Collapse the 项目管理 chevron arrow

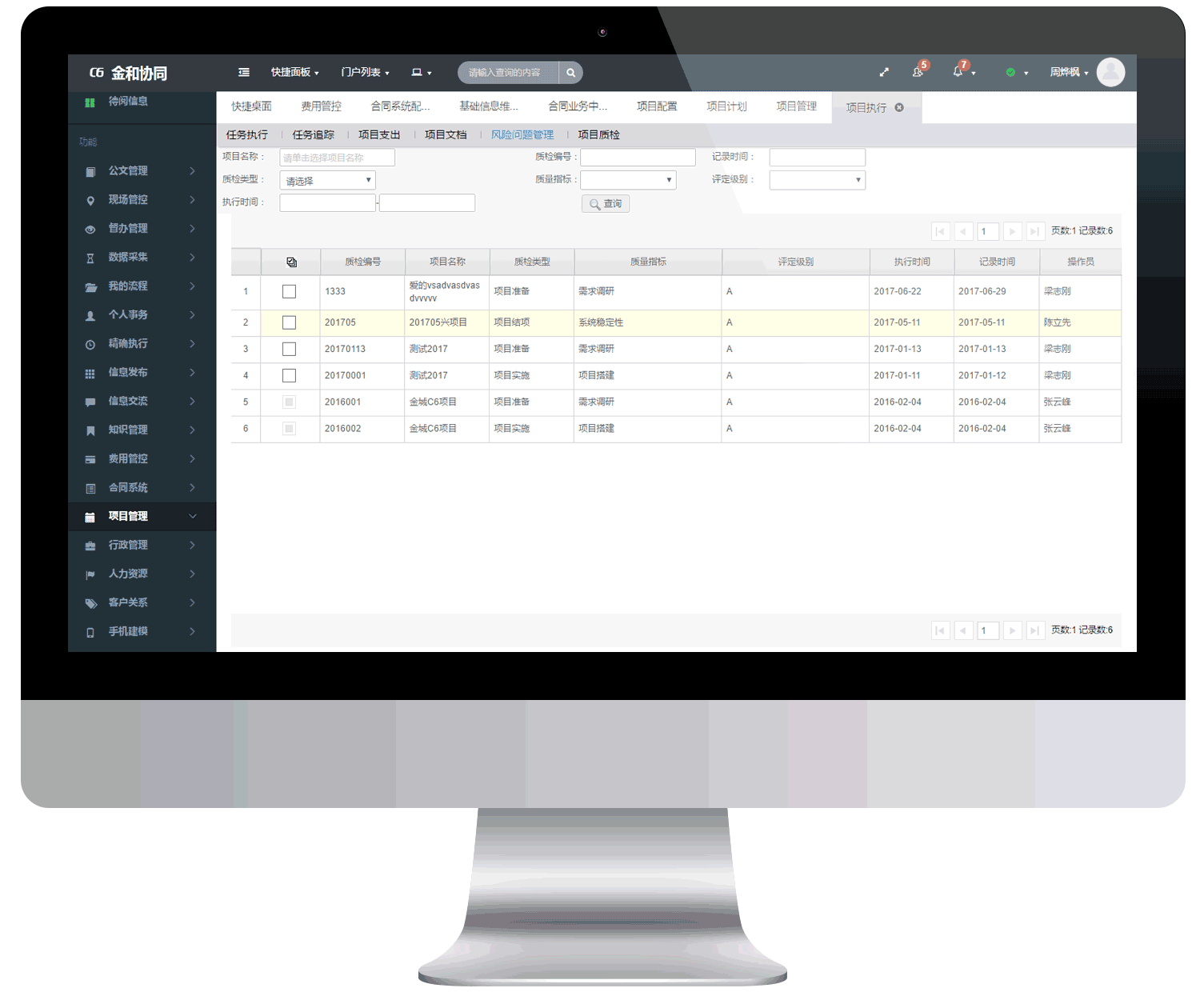pyautogui.click(x=192, y=516)
